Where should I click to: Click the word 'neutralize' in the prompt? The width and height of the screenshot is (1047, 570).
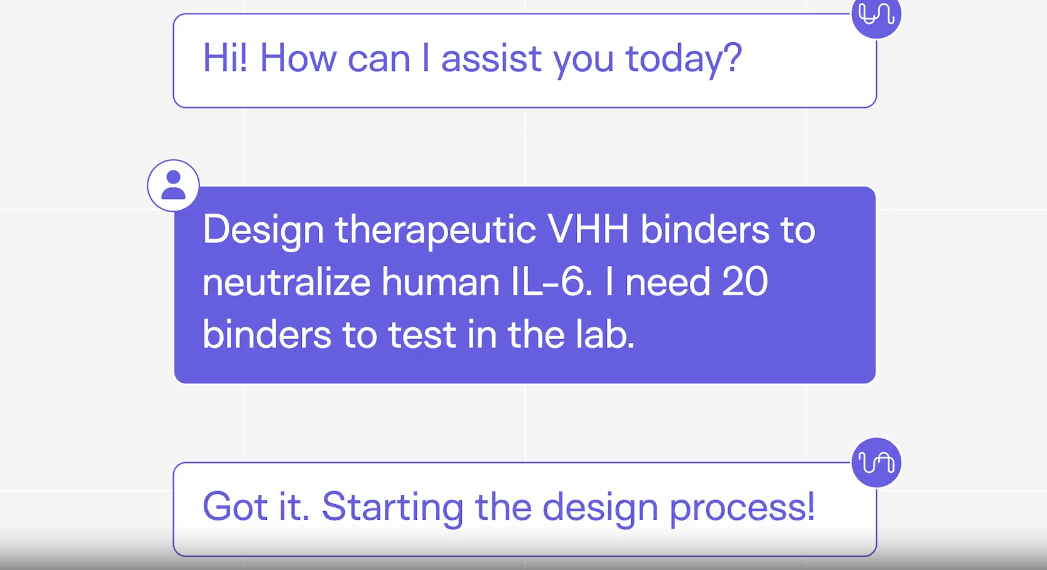click(x=286, y=282)
